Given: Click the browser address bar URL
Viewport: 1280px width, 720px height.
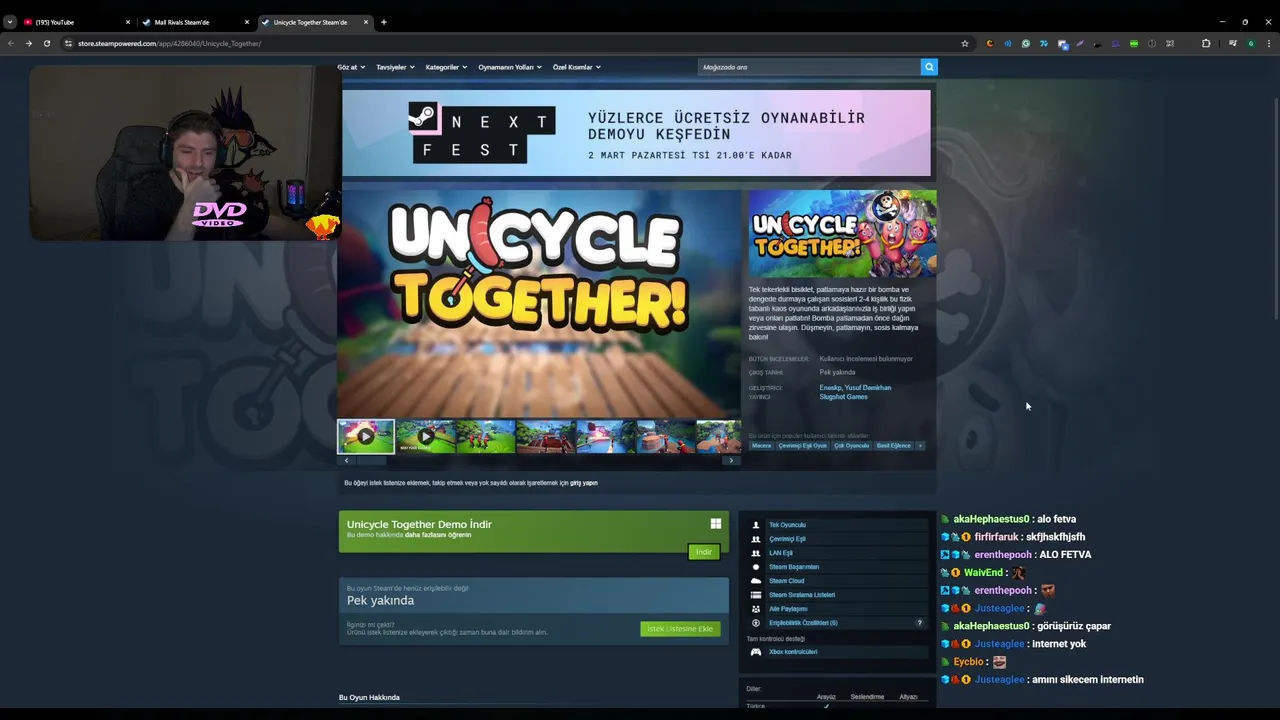Looking at the screenshot, I should pyautogui.click(x=169, y=43).
